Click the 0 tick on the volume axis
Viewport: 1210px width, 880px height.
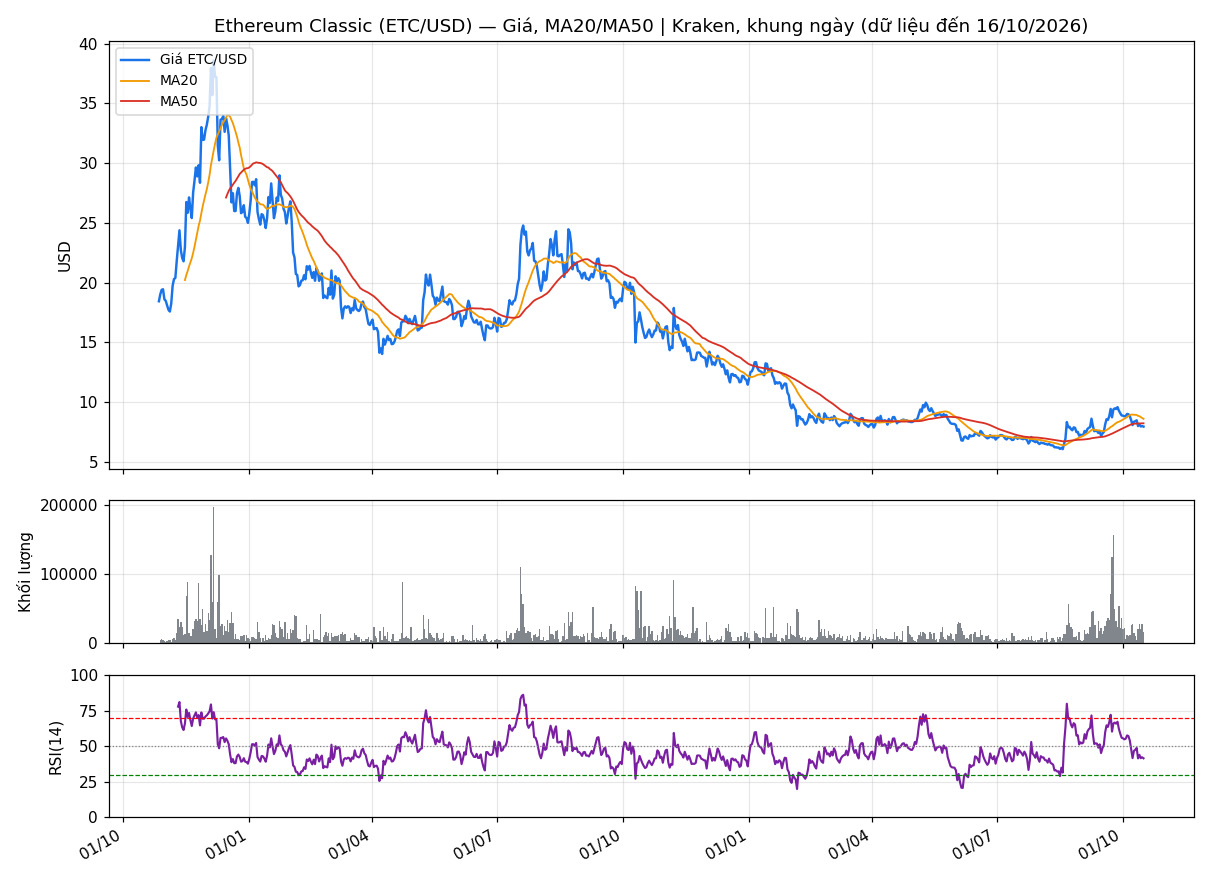tap(94, 643)
